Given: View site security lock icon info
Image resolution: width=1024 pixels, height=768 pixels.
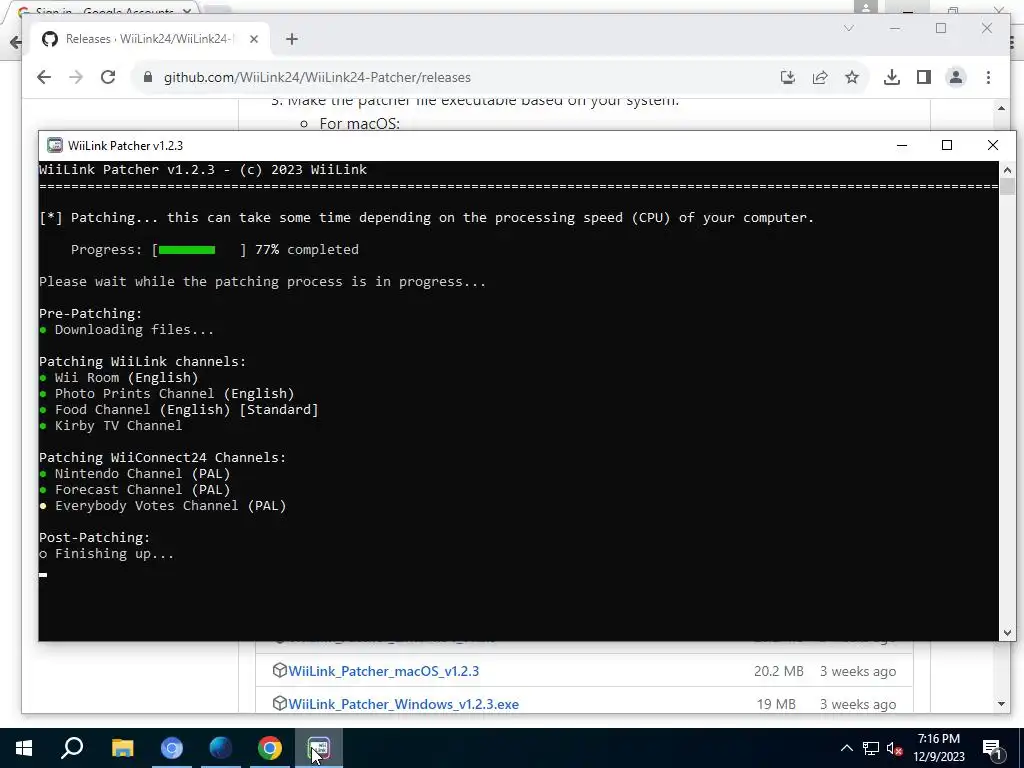Looking at the screenshot, I should [x=148, y=77].
